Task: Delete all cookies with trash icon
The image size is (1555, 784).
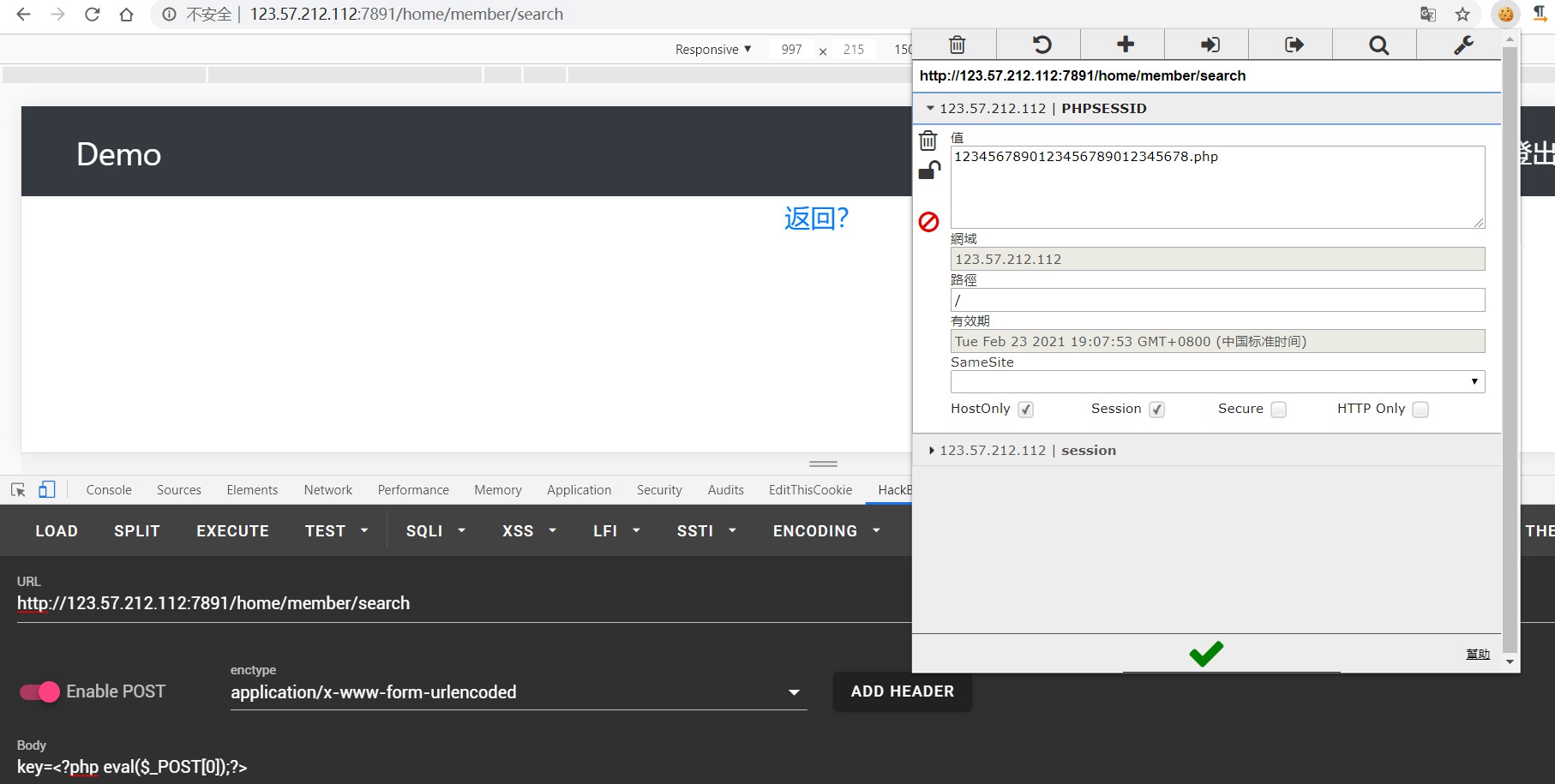Action: (x=957, y=45)
